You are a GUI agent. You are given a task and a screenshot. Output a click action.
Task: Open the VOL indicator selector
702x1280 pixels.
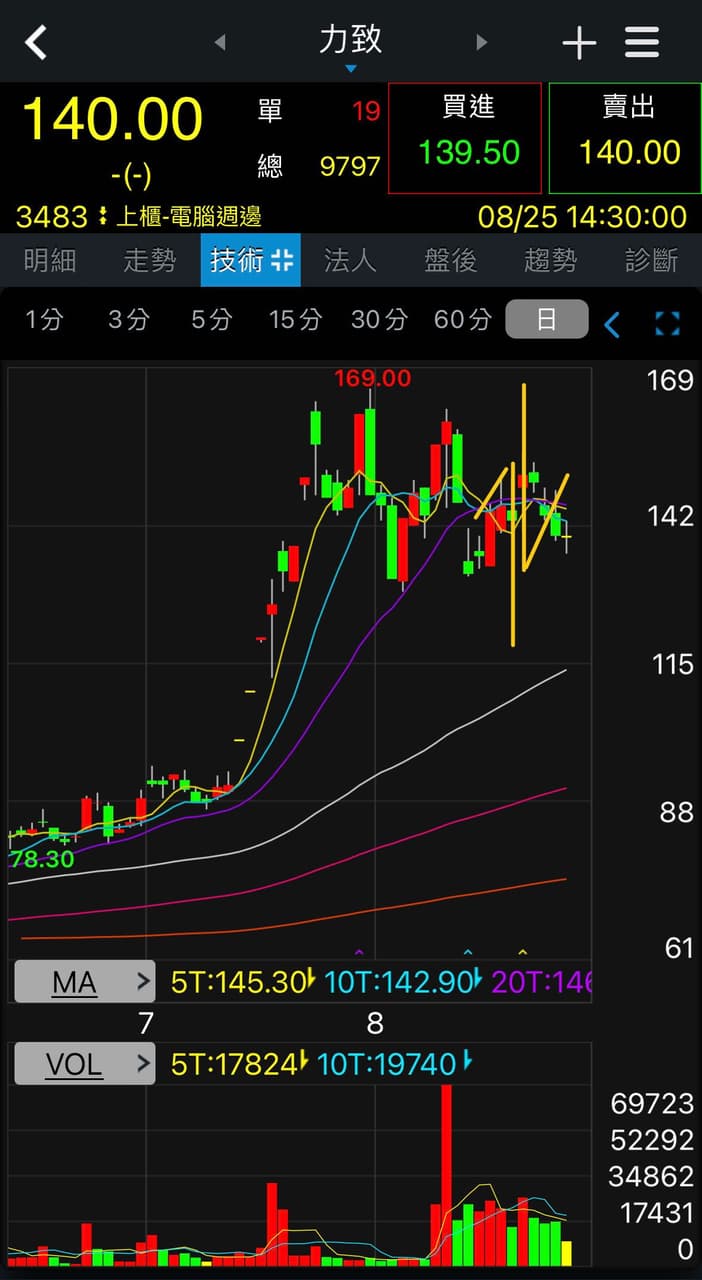[85, 1064]
